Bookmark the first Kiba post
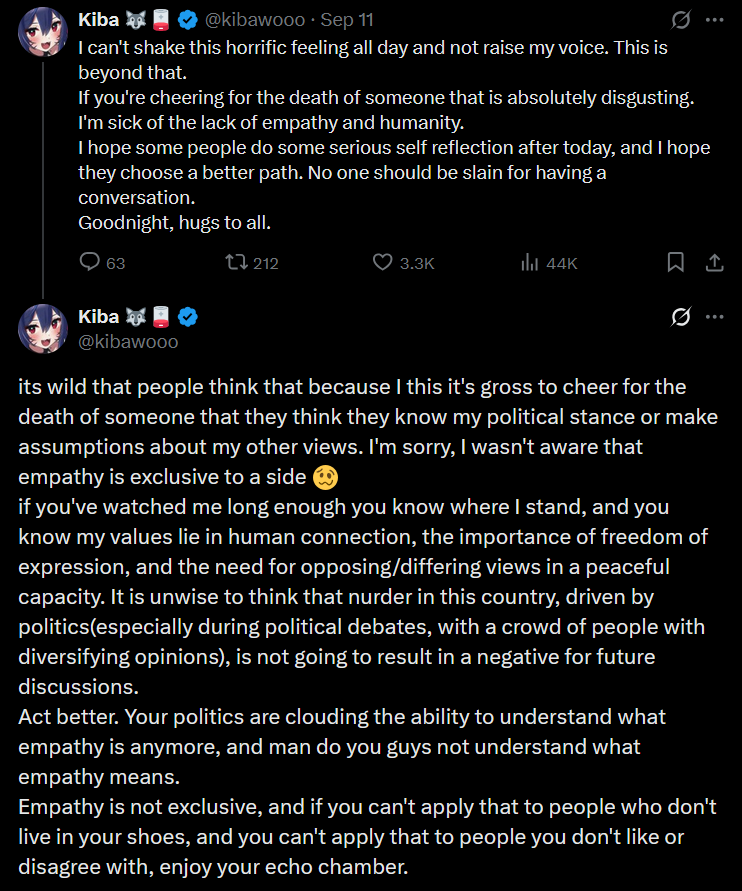 point(676,262)
